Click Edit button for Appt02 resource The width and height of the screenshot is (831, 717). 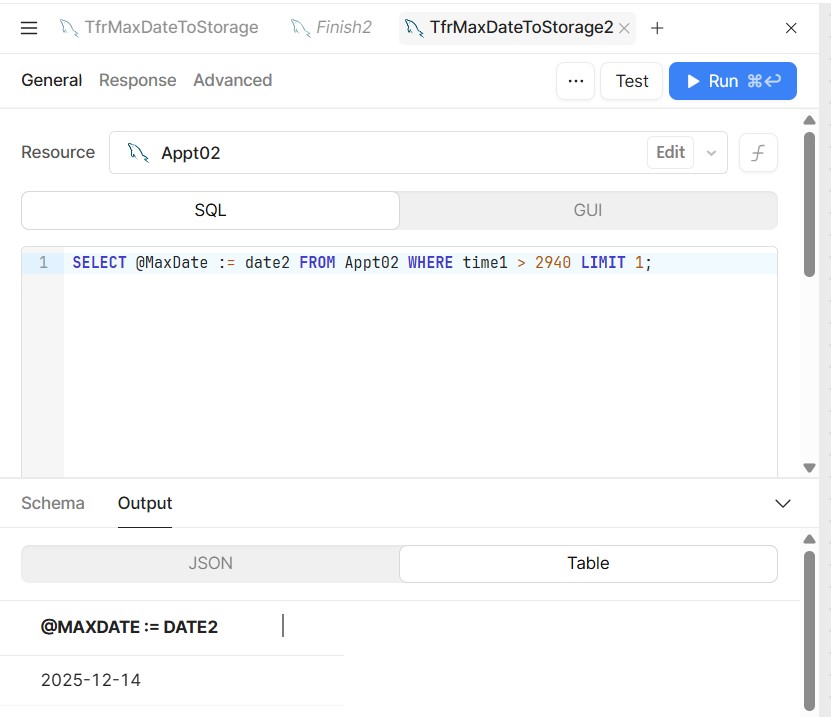point(670,152)
